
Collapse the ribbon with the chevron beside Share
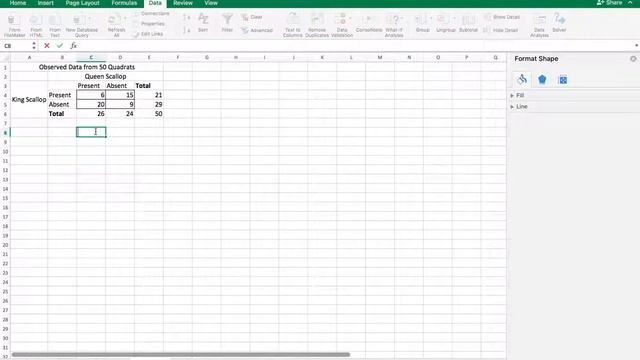pos(630,3)
